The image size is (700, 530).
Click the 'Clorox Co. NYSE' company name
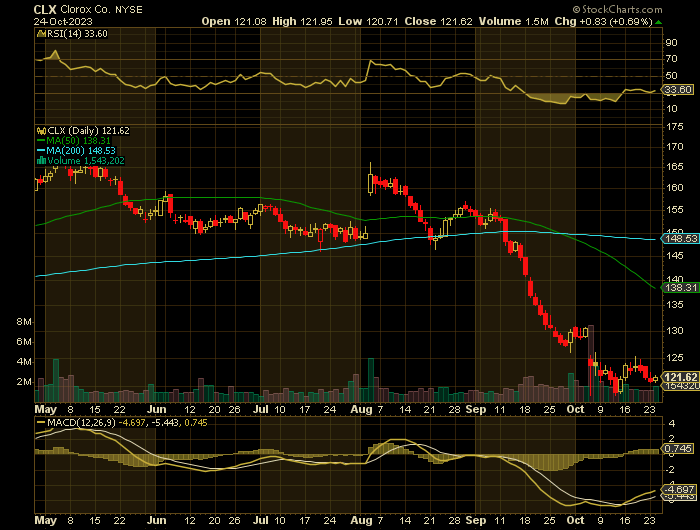(x=101, y=9)
